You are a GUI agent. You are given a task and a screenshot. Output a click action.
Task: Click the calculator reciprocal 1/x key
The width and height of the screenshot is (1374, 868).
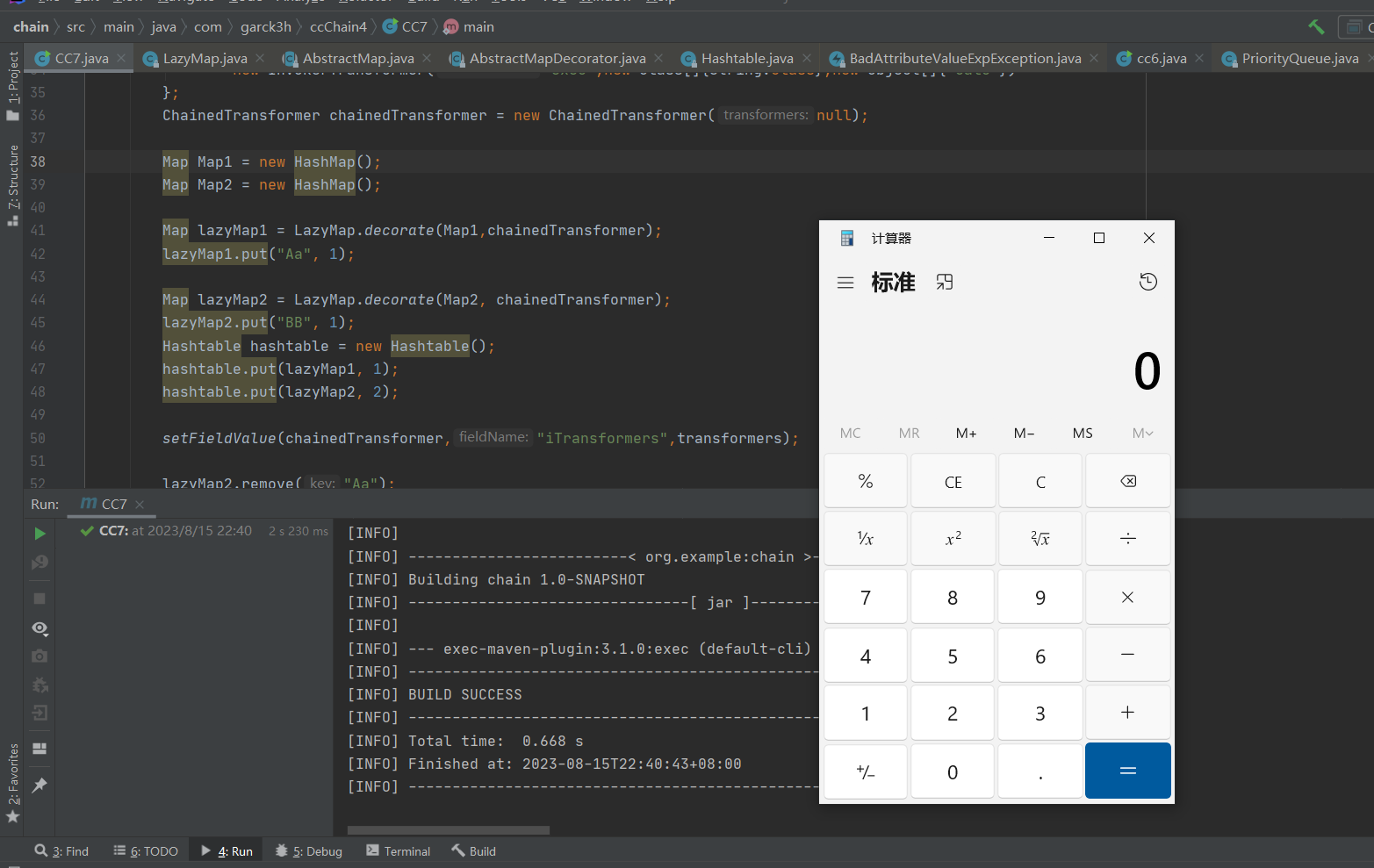[866, 539]
